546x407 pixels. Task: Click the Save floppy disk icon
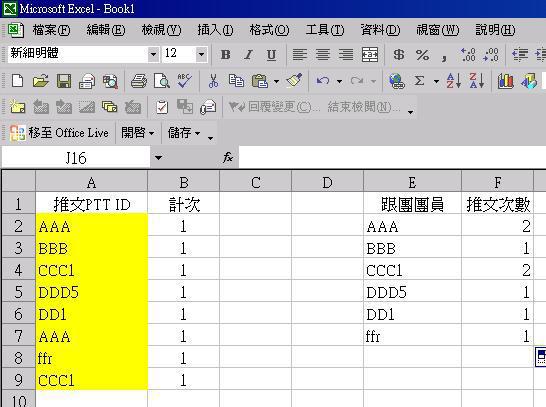click(x=64, y=81)
